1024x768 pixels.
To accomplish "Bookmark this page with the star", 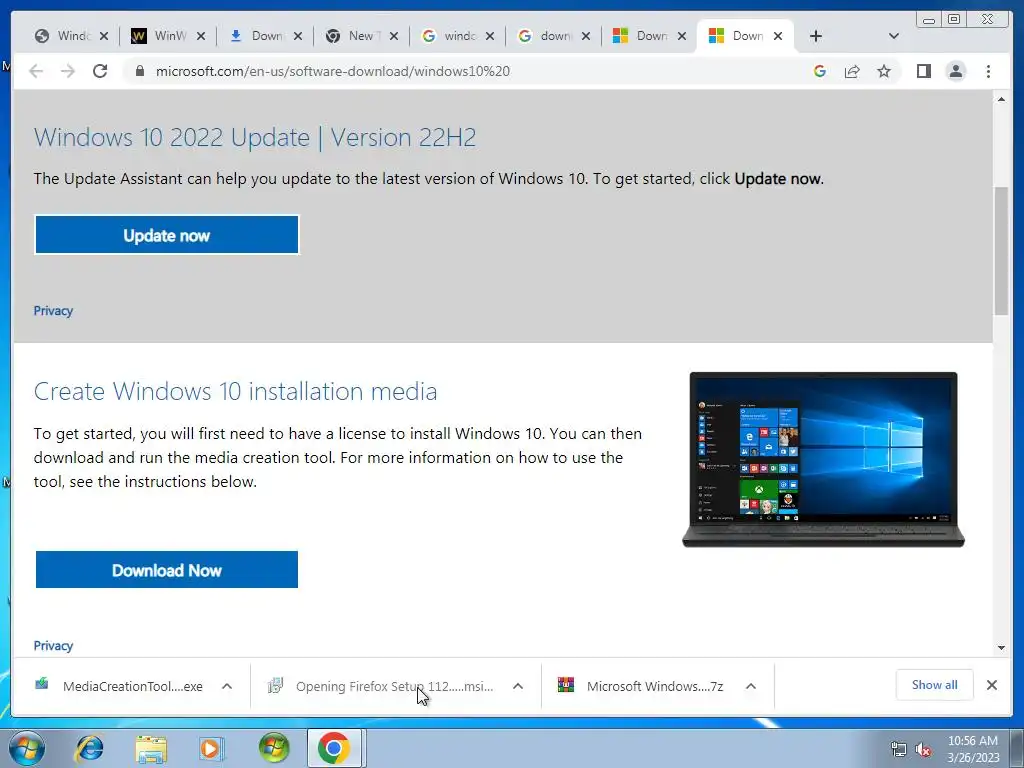I will [884, 71].
